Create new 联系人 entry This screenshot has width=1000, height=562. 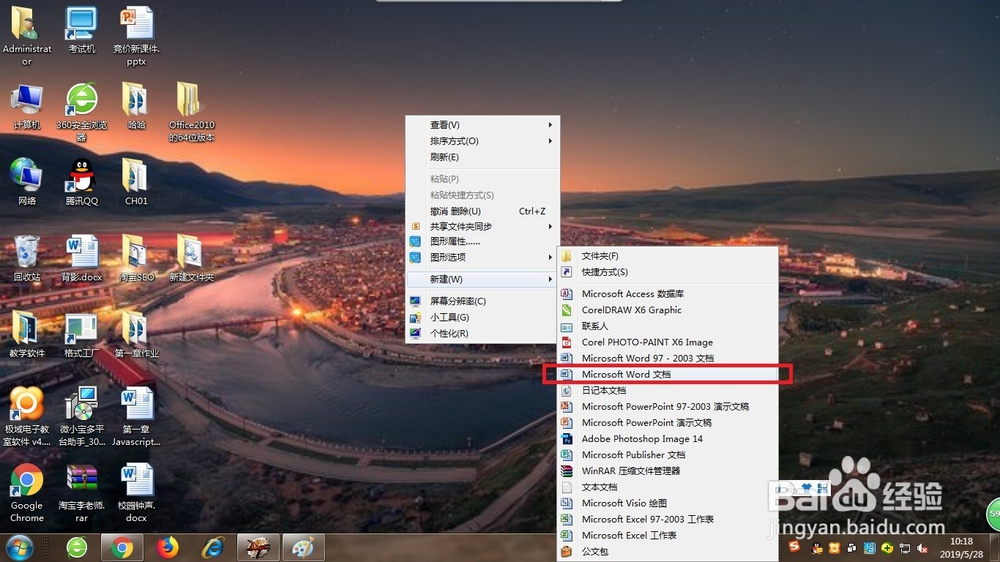tap(668, 326)
